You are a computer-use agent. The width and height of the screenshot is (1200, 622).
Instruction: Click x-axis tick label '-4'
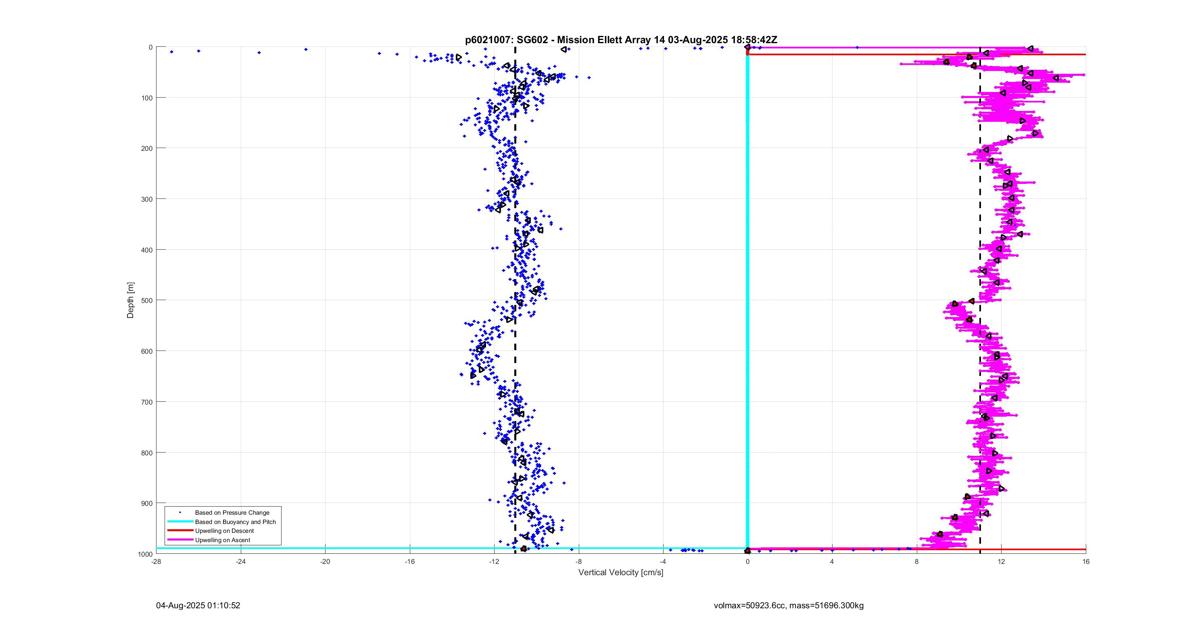(663, 561)
